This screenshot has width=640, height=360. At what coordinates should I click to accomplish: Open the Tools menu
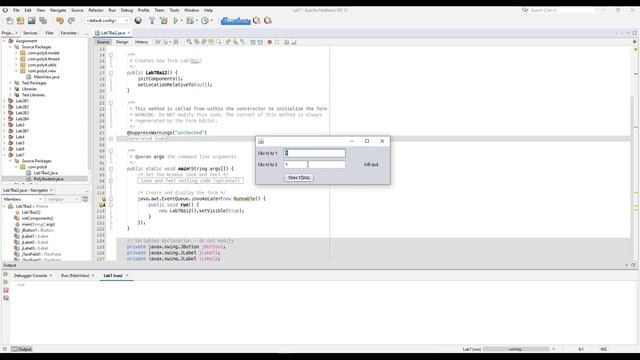(174, 10)
